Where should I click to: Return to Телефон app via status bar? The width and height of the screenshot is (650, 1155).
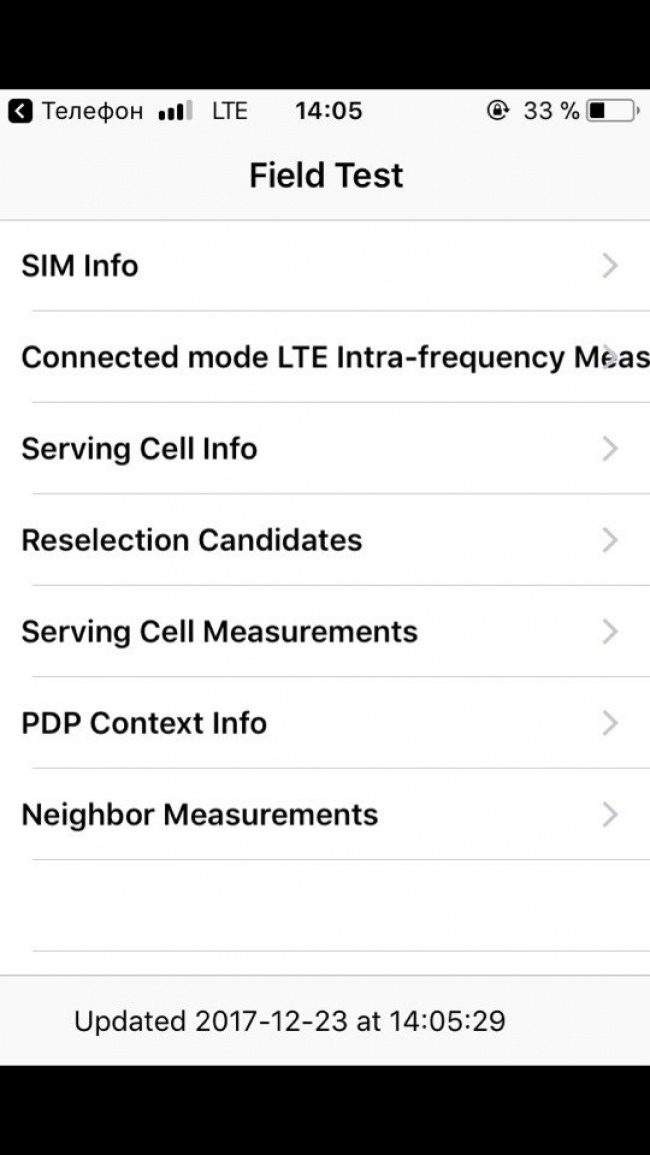[92, 111]
